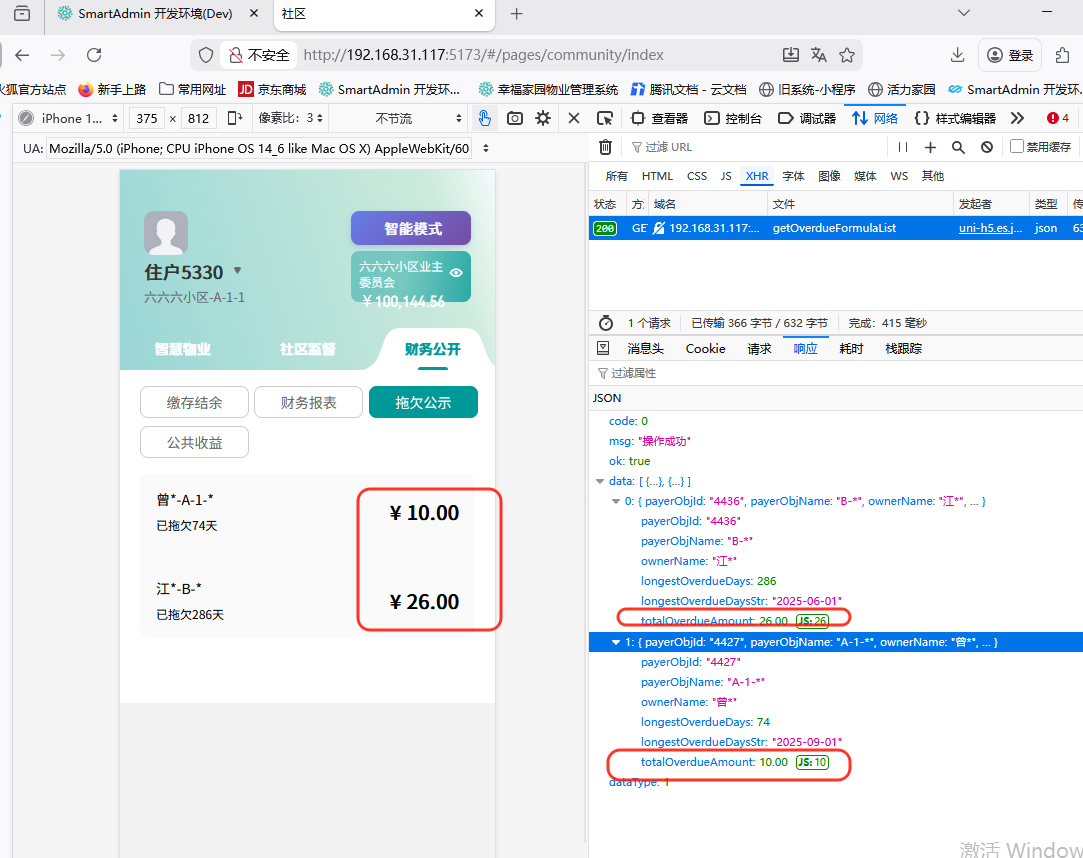Click the translate page icon
Screen dimensions: 1083x858
pyautogui.click(x=819, y=55)
